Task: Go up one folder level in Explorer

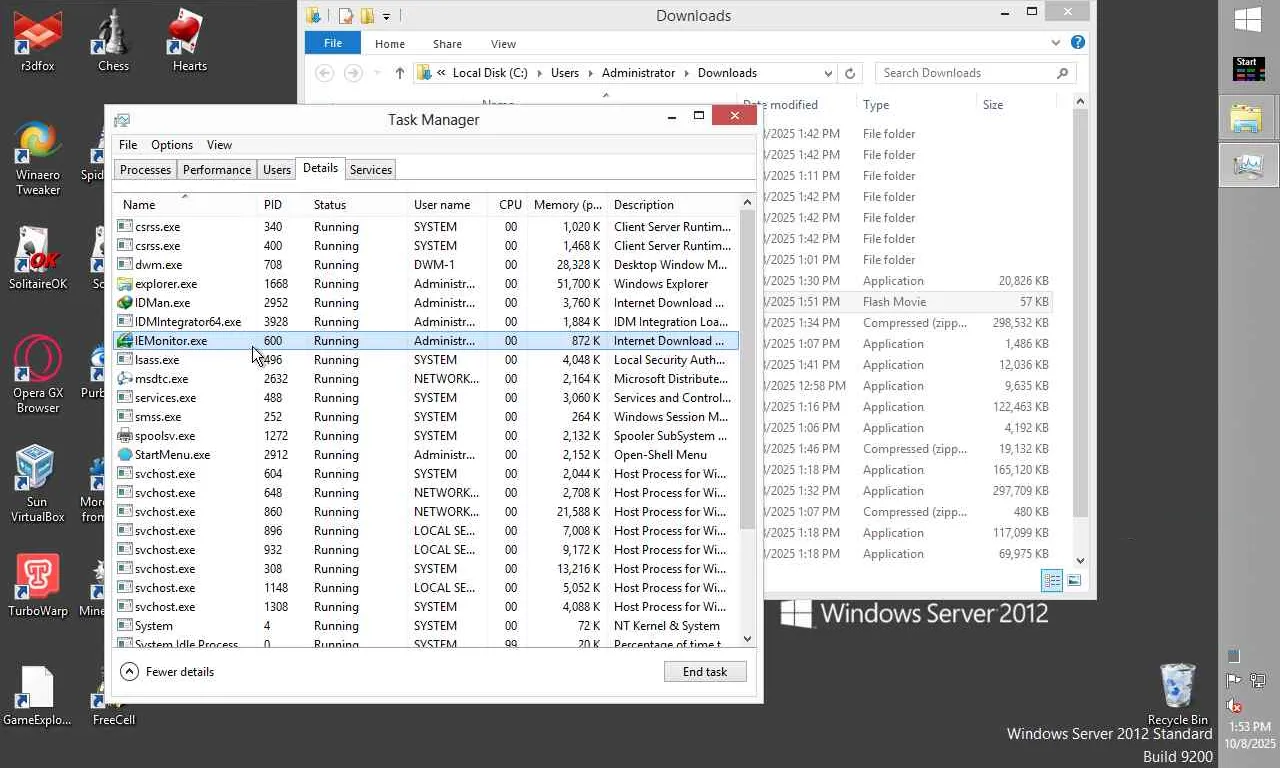Action: click(x=399, y=73)
